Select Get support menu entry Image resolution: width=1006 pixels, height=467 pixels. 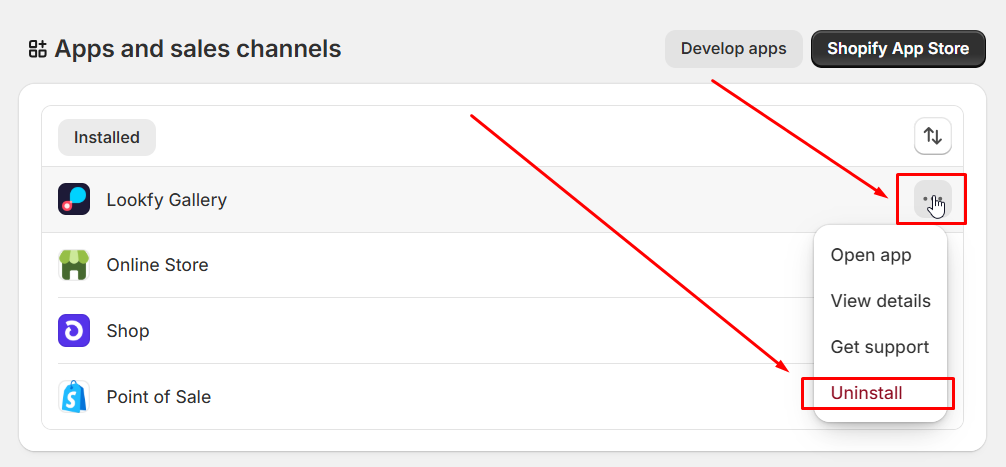[x=880, y=347]
